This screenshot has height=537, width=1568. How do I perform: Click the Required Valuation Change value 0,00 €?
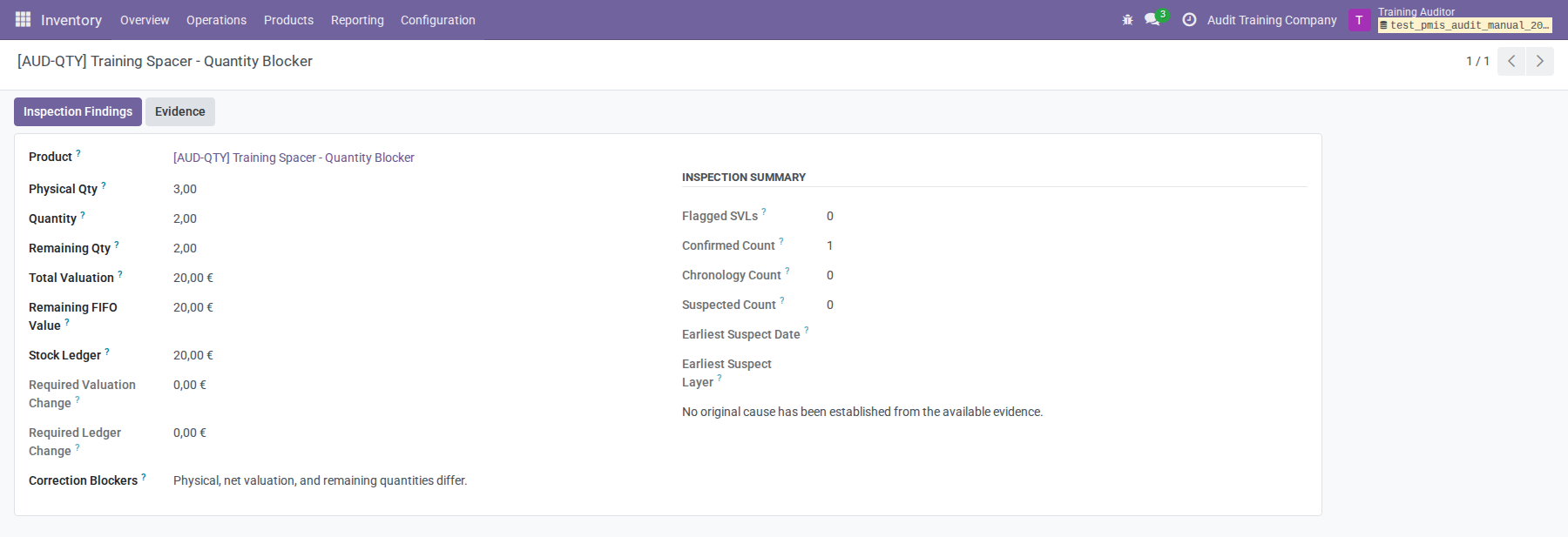click(190, 385)
